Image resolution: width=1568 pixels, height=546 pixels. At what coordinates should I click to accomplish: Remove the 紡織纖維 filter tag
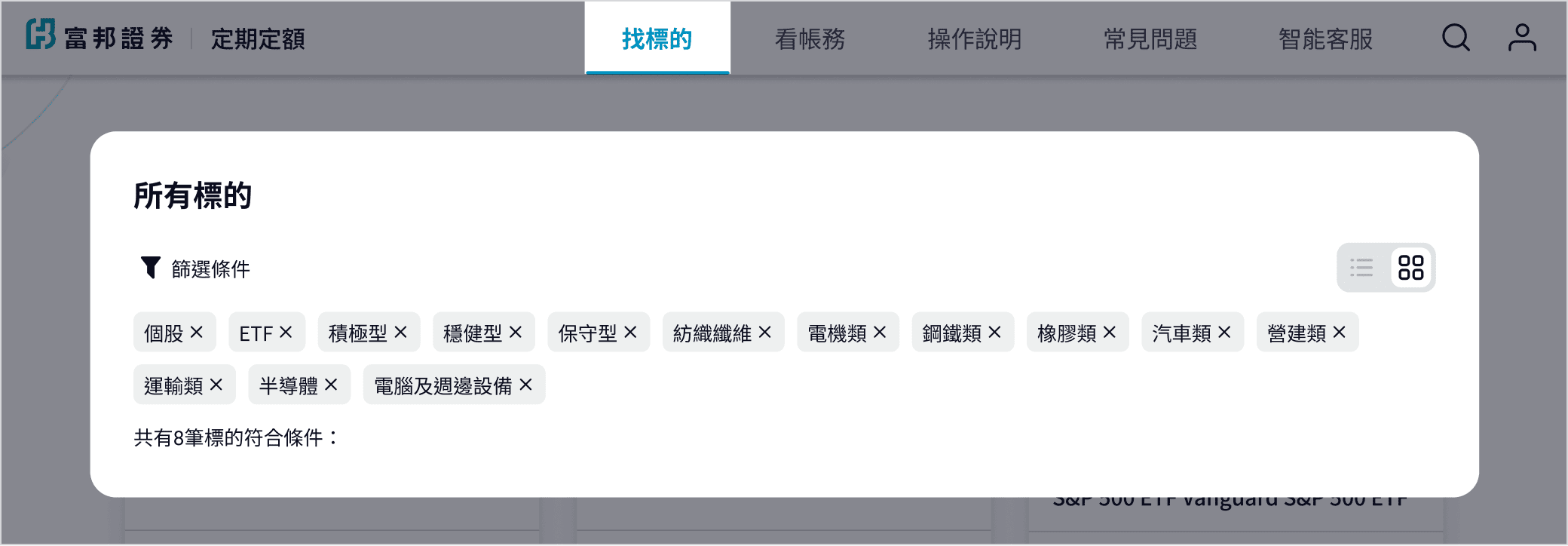pos(765,333)
